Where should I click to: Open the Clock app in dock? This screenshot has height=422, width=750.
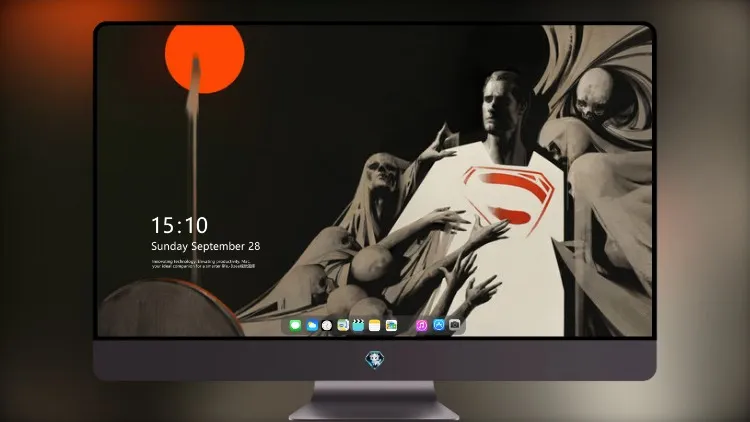pyautogui.click(x=327, y=325)
